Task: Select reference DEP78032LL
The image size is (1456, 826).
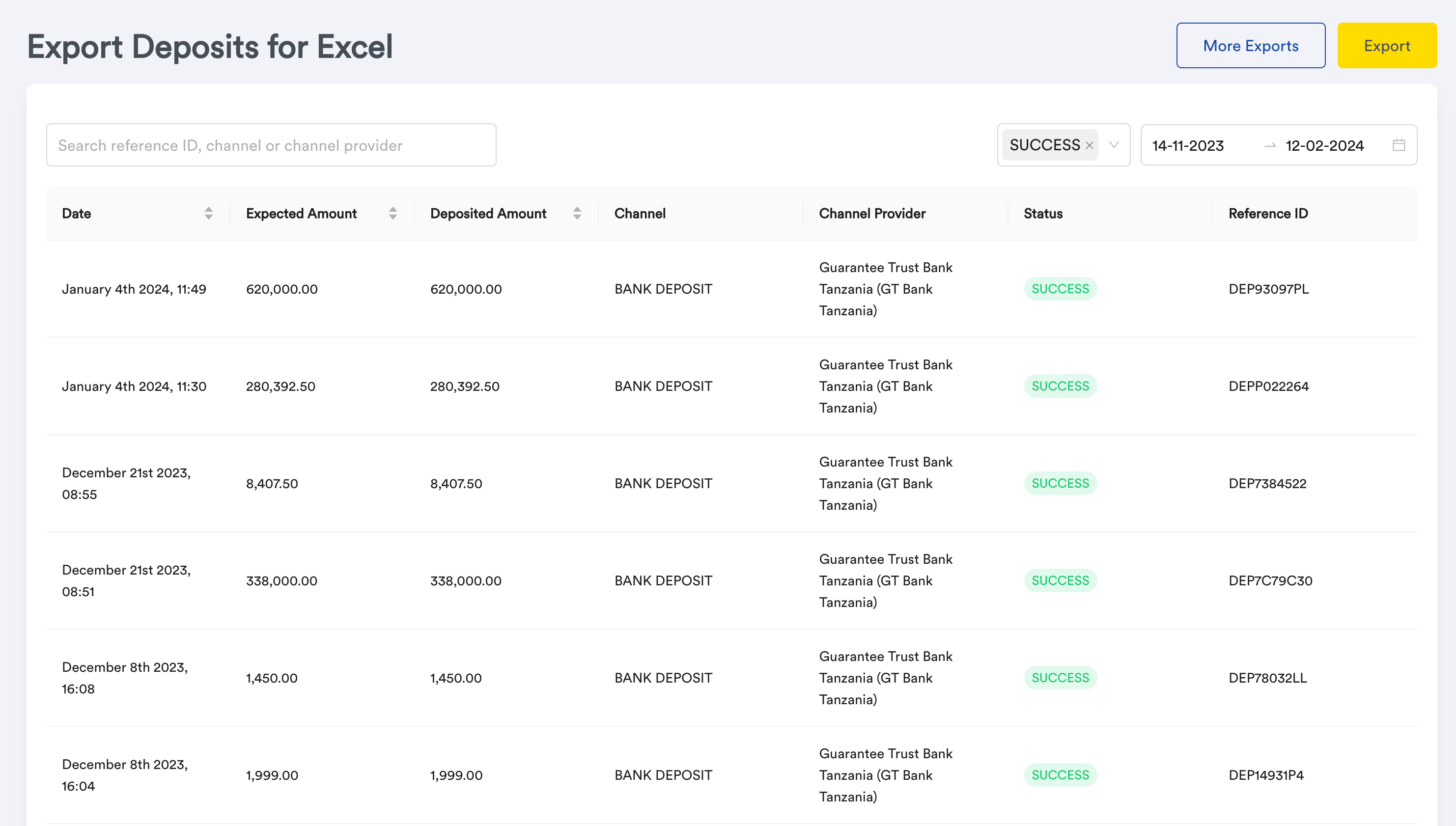Action: click(1268, 678)
